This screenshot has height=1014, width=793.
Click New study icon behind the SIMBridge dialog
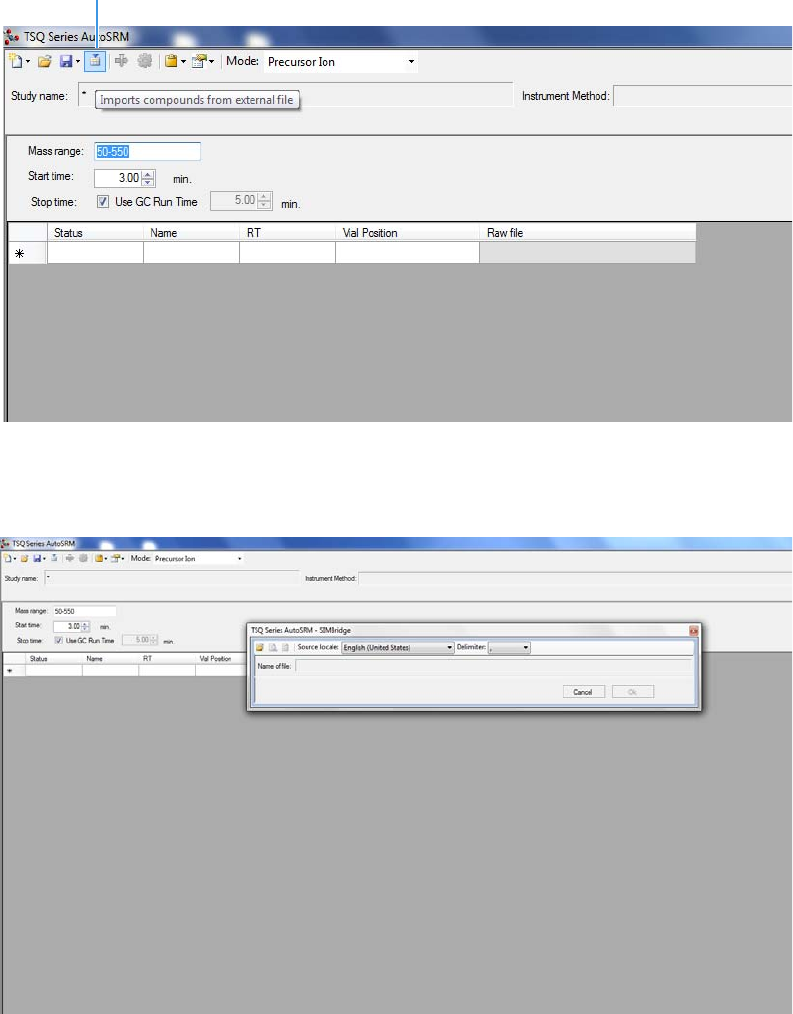click(8, 558)
